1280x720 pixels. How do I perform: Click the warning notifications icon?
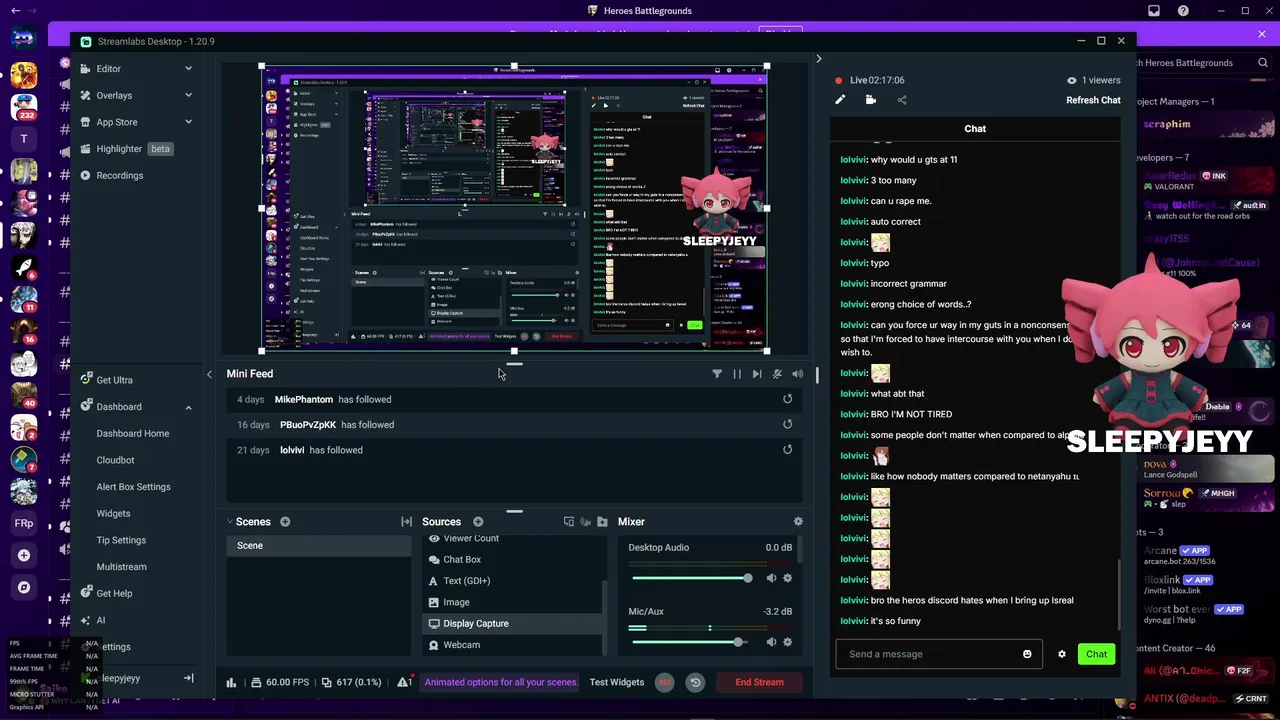(x=404, y=682)
